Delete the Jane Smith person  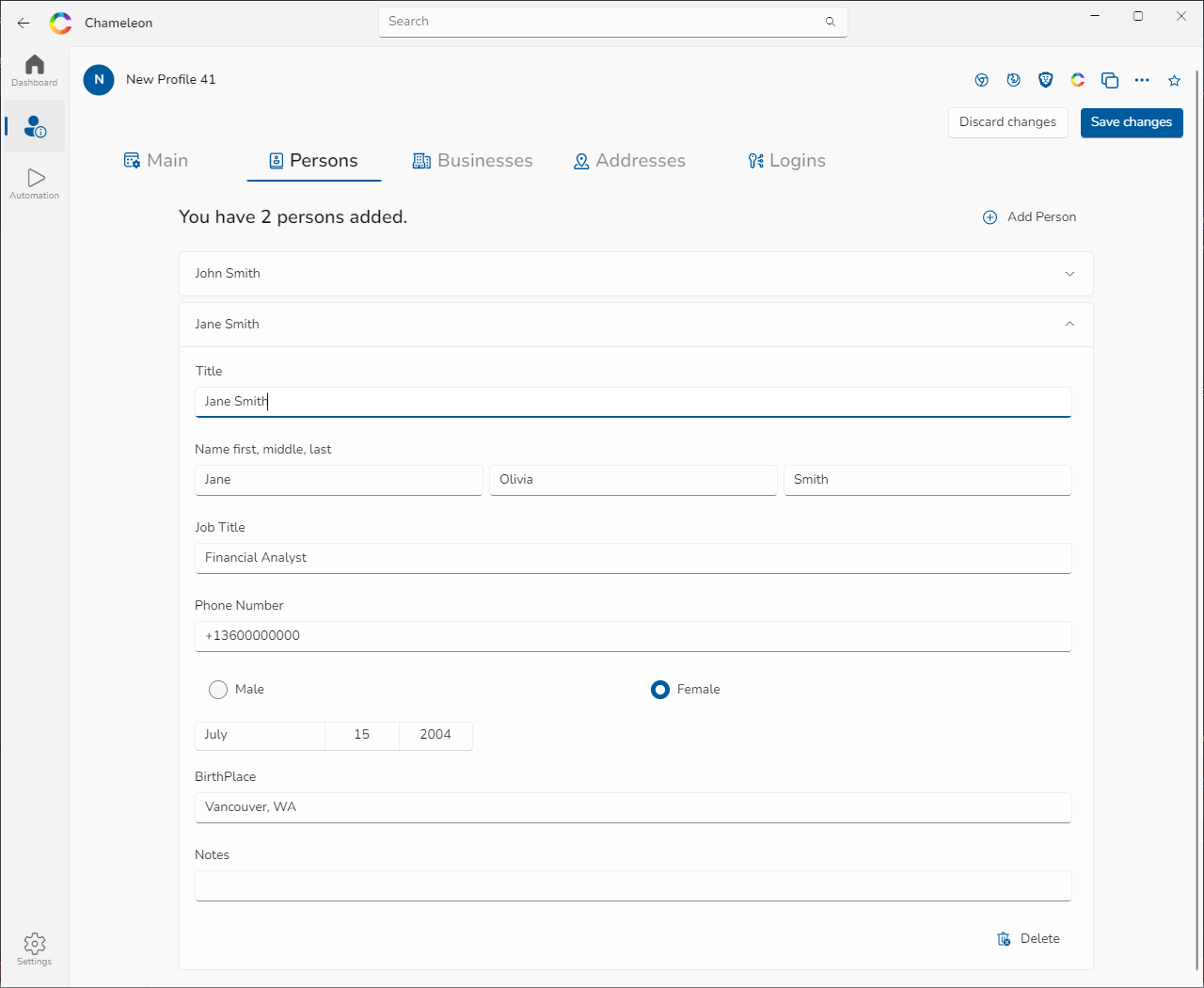(x=1028, y=939)
